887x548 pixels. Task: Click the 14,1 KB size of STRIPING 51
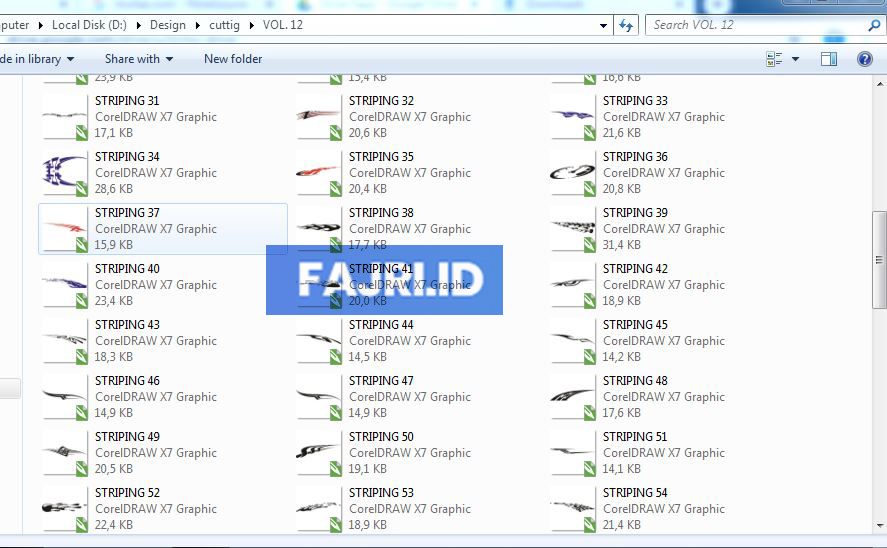pos(622,469)
